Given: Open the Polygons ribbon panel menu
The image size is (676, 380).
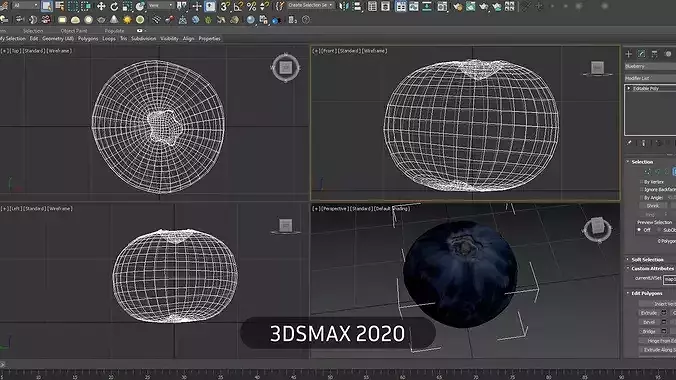Looking at the screenshot, I should [88, 39].
